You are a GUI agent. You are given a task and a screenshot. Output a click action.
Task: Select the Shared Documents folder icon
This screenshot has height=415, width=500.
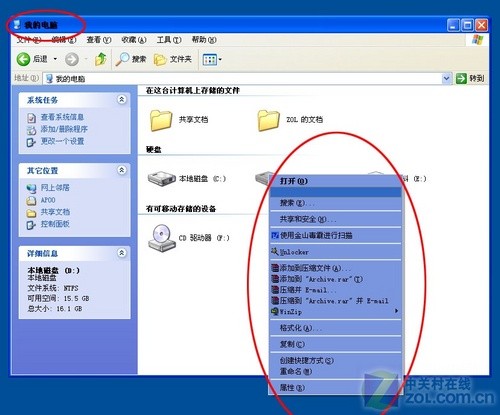(161, 120)
